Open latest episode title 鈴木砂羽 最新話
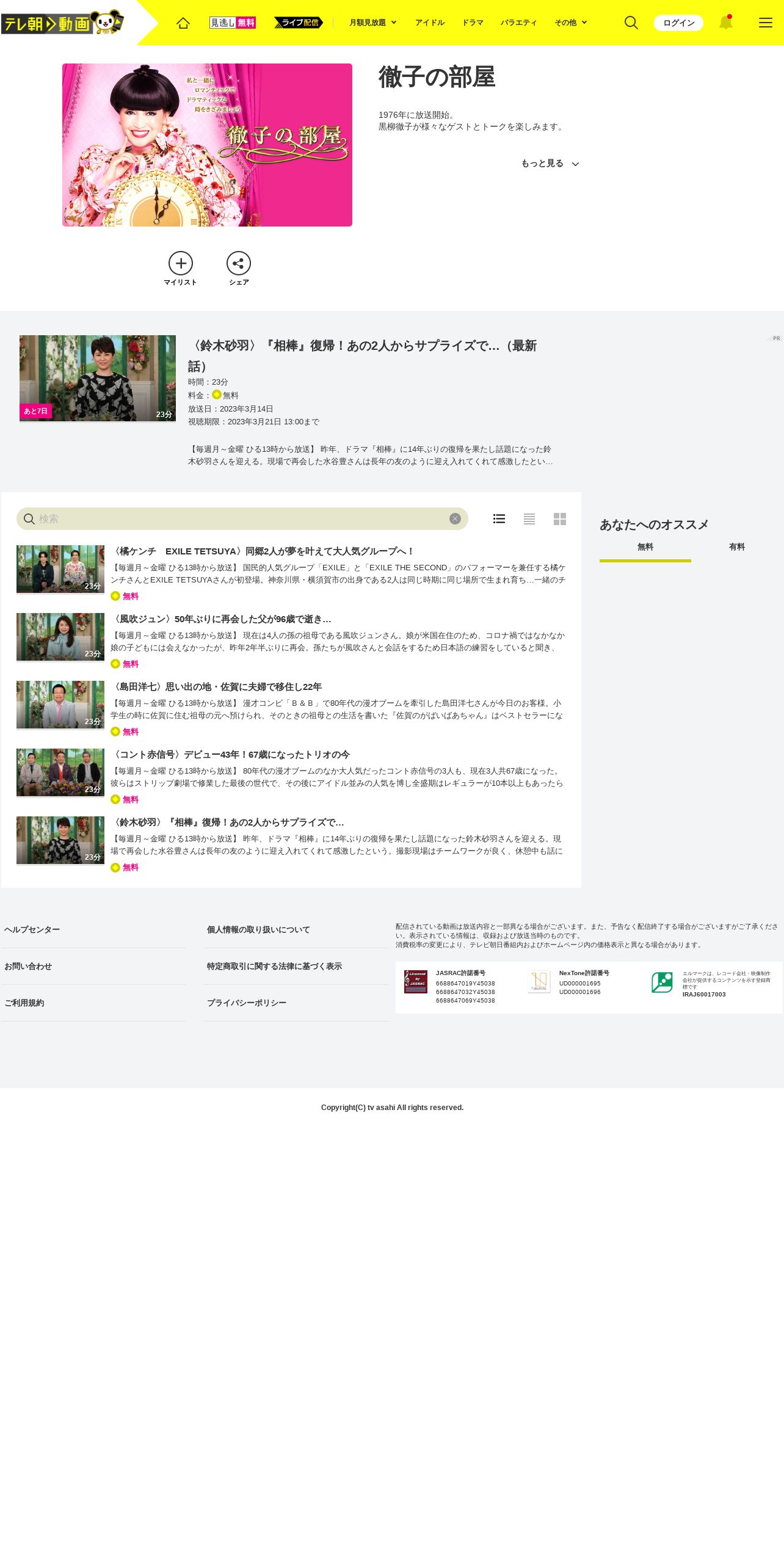 [362, 356]
